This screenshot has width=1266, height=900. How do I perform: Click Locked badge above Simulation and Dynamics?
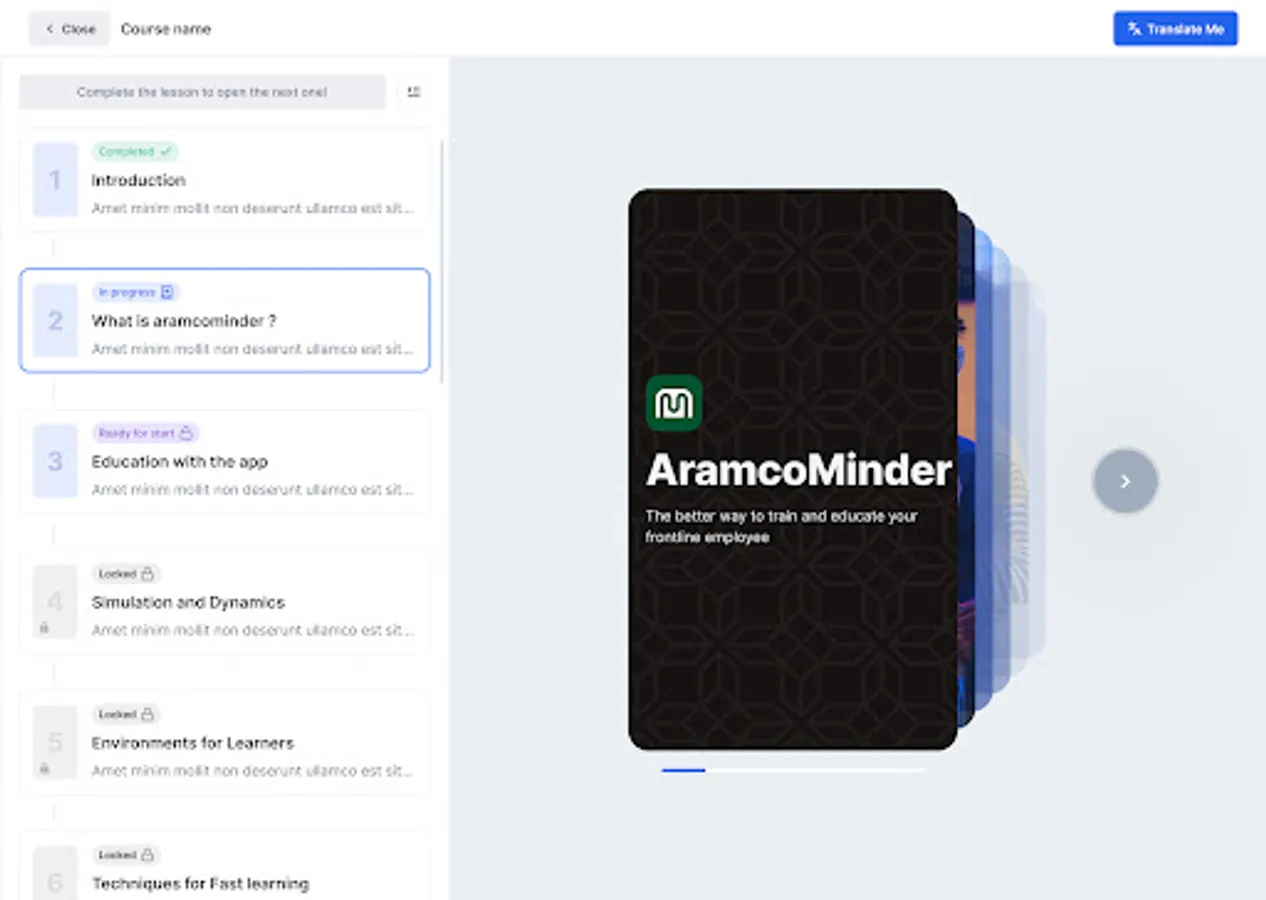[126, 574]
